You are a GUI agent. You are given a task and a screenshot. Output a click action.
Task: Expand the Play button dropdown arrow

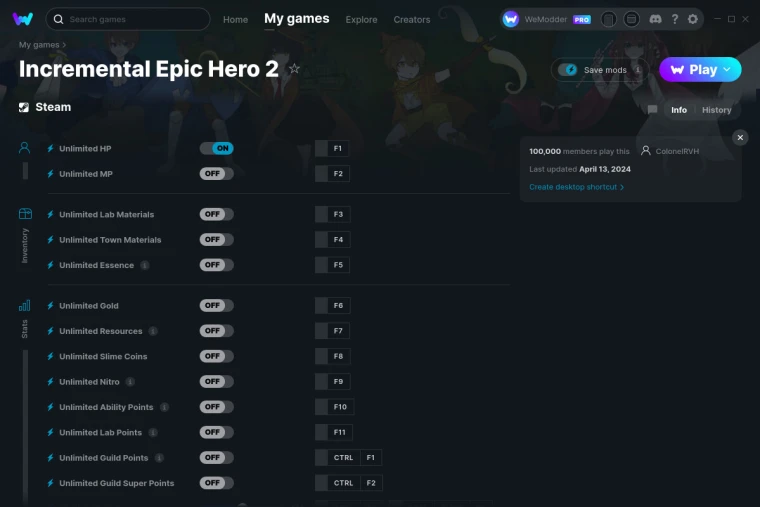(727, 70)
